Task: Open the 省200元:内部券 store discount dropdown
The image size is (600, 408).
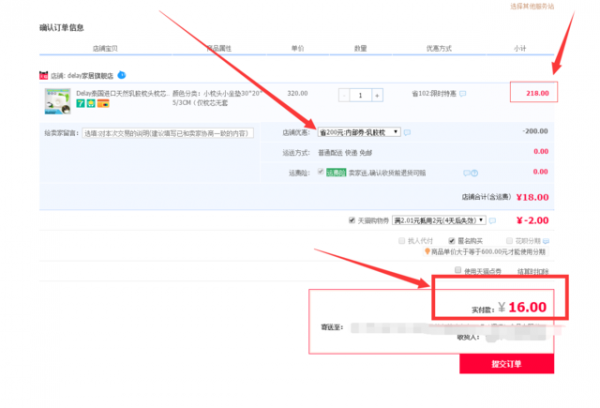Action: [359, 132]
